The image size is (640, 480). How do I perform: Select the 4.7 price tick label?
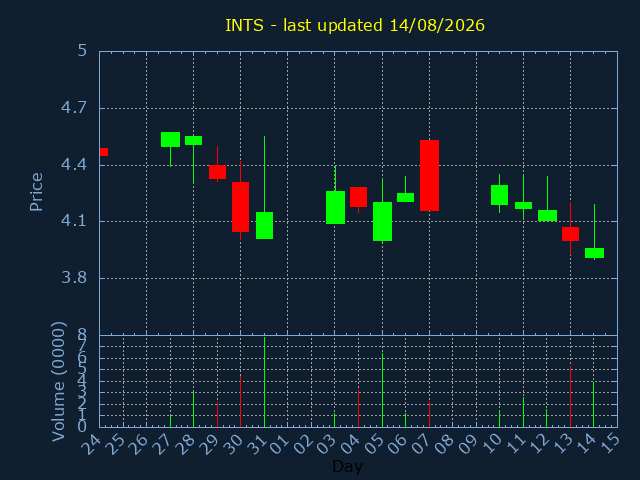74,108
